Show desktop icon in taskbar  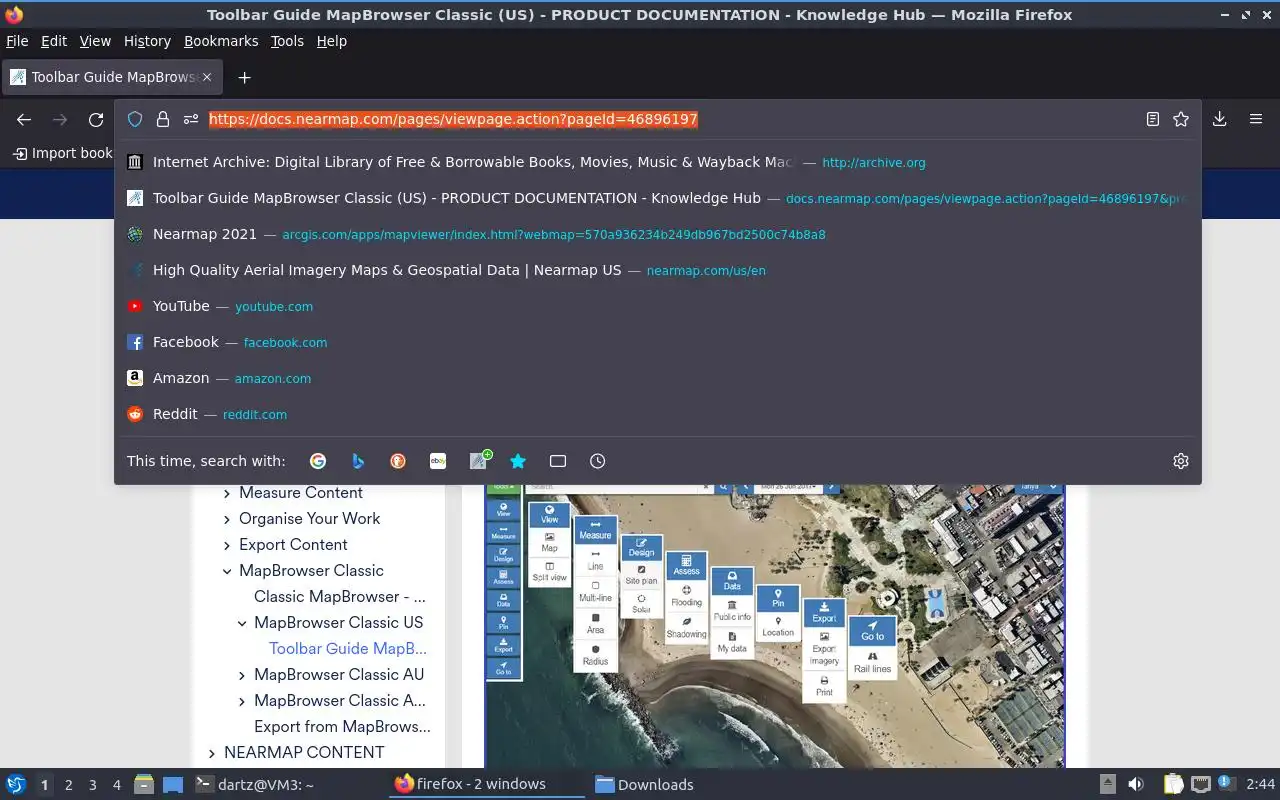(173, 784)
